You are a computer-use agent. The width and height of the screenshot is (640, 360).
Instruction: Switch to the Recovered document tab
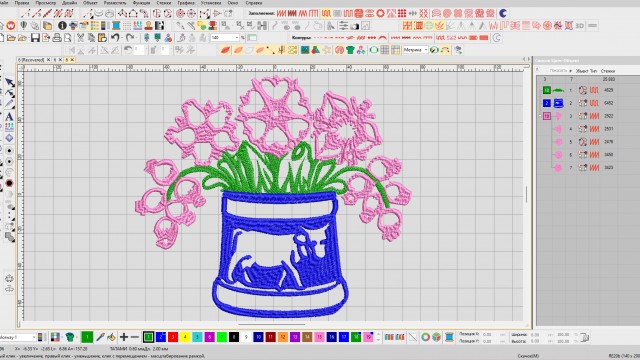(31, 60)
